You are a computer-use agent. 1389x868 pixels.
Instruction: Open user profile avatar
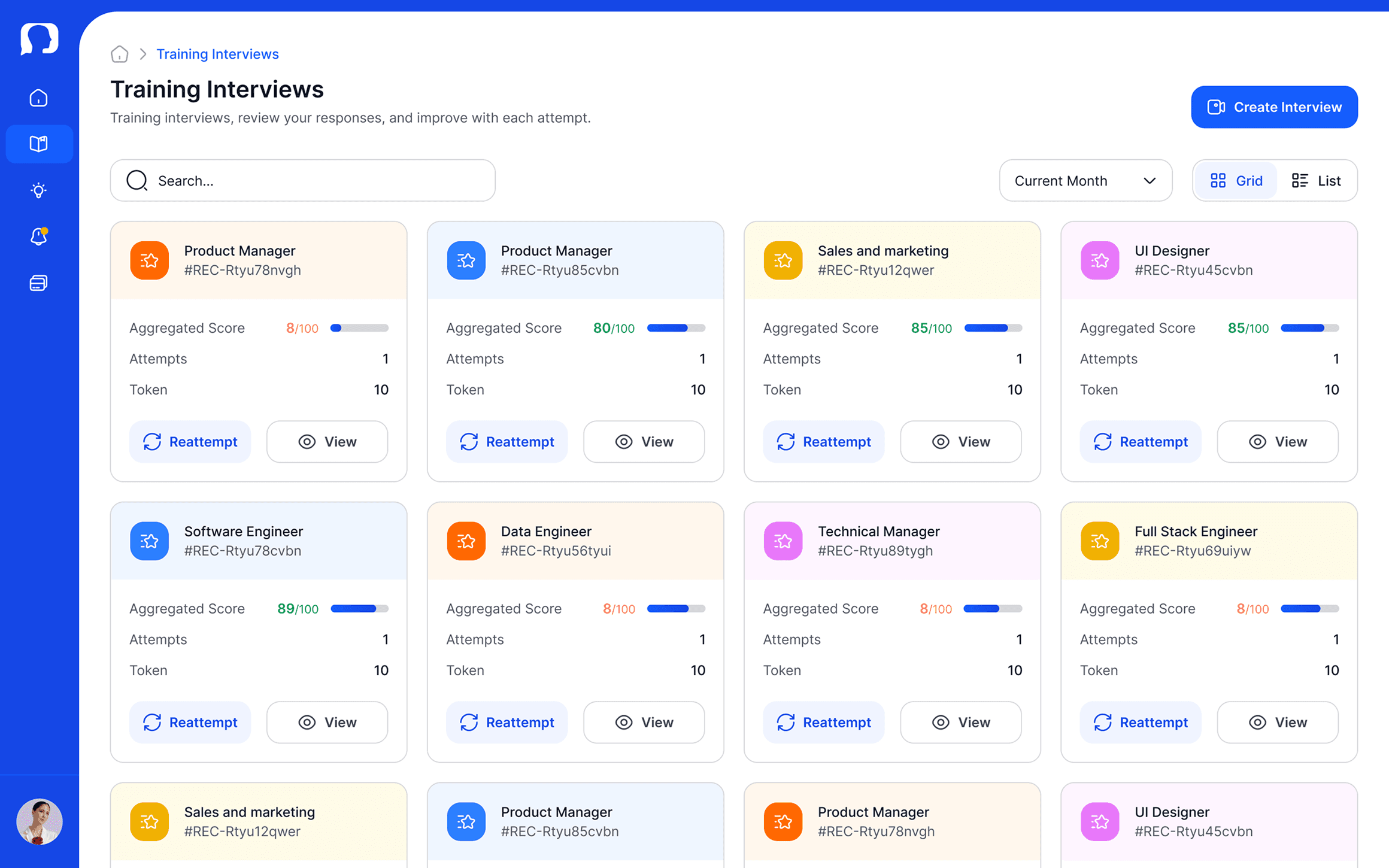point(39,822)
